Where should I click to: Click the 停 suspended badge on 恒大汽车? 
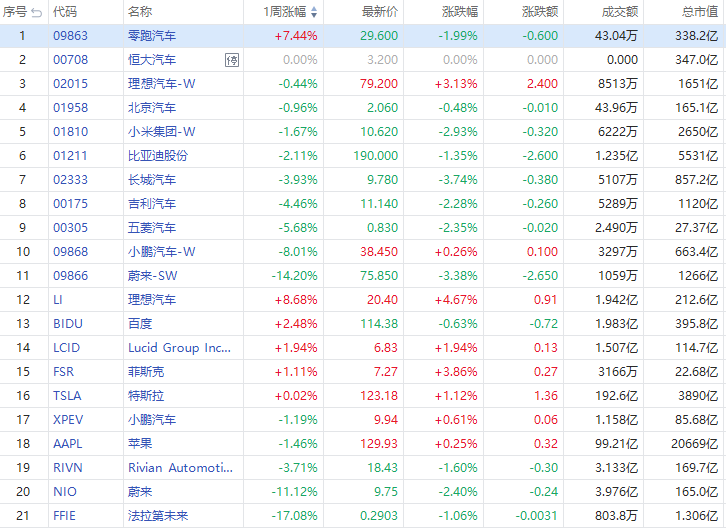pyautogui.click(x=232, y=60)
